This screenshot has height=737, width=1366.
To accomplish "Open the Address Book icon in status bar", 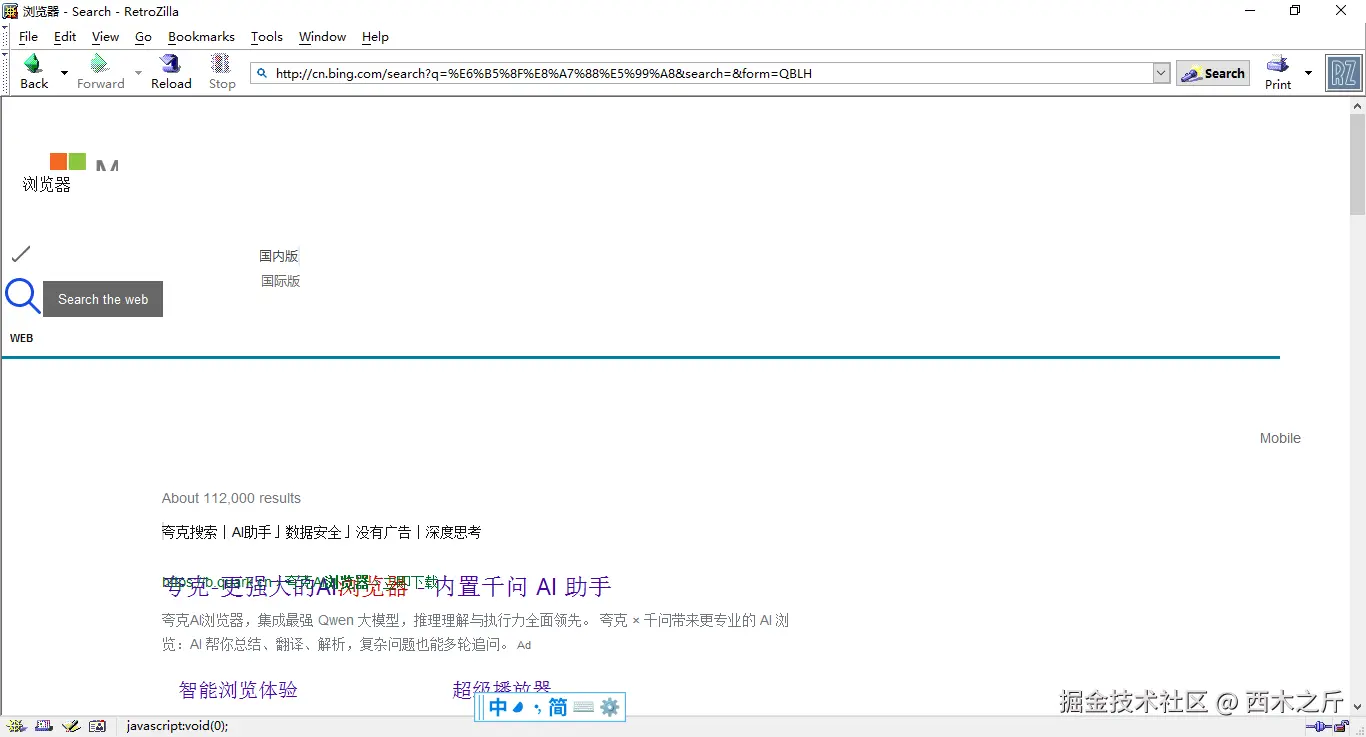I will click(97, 726).
